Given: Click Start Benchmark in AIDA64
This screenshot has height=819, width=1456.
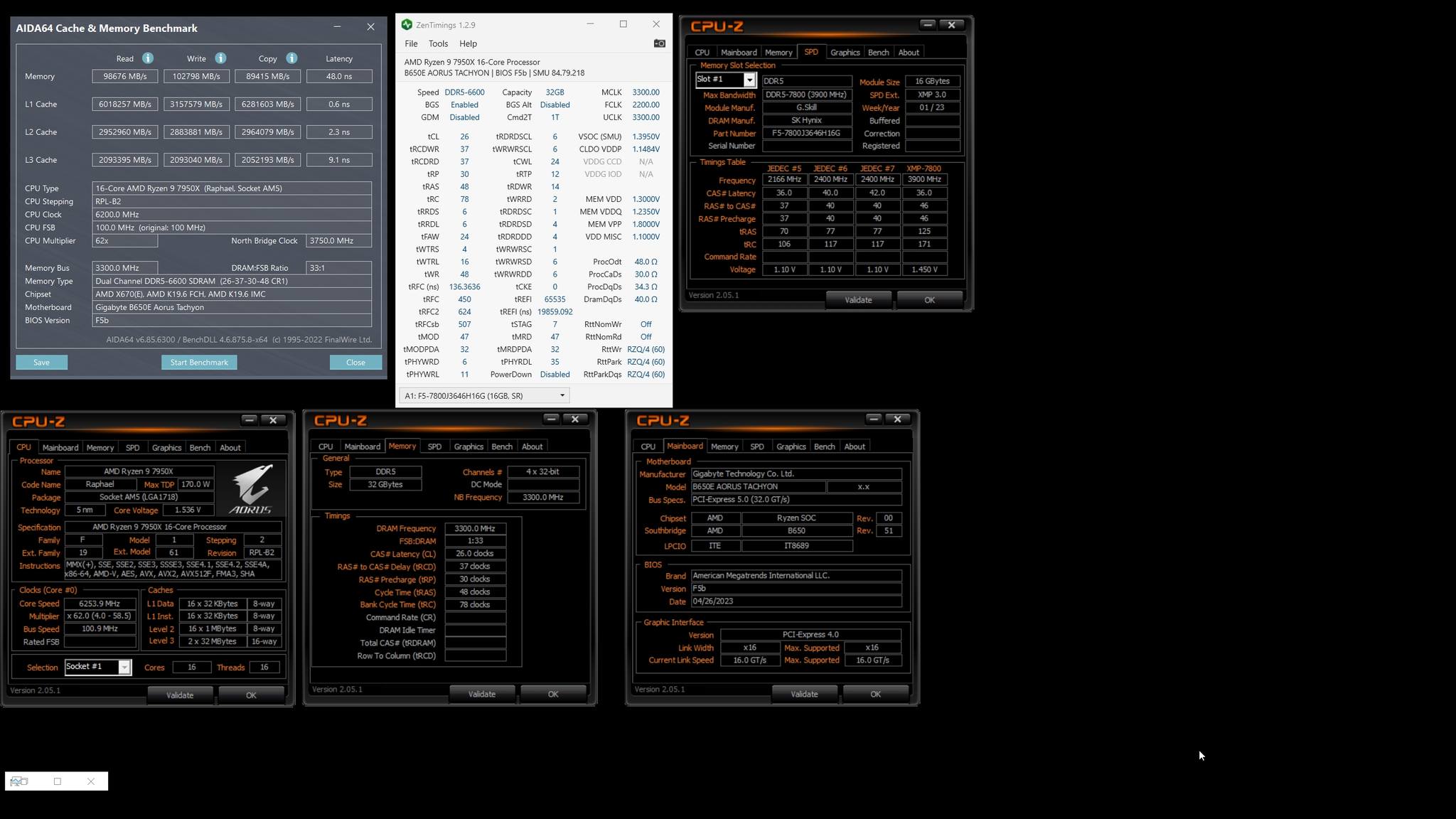Looking at the screenshot, I should click(x=199, y=363).
